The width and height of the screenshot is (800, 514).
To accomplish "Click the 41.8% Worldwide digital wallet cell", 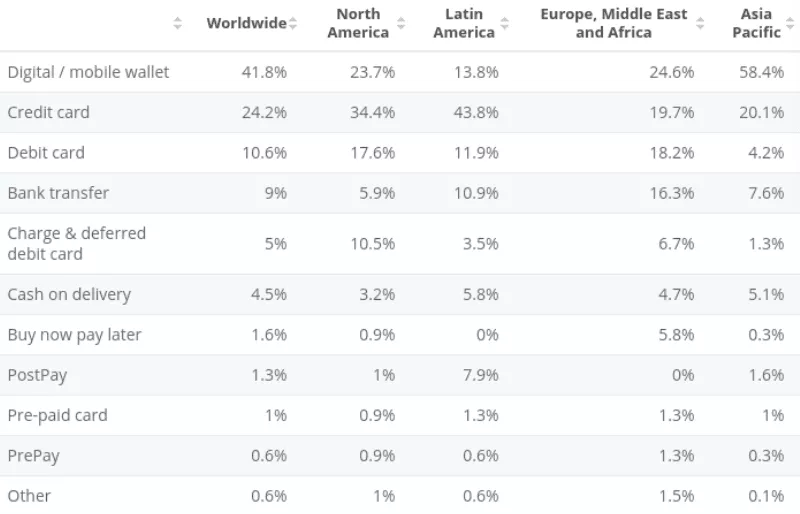I will coord(264,72).
